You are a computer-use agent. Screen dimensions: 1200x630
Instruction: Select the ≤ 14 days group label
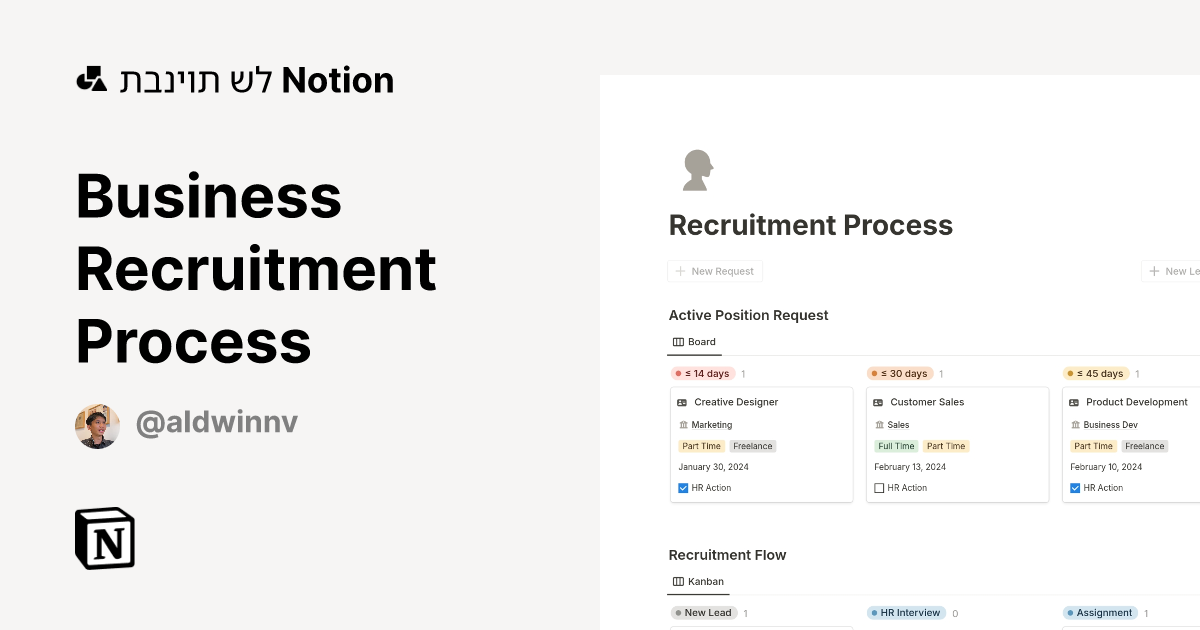(x=702, y=374)
